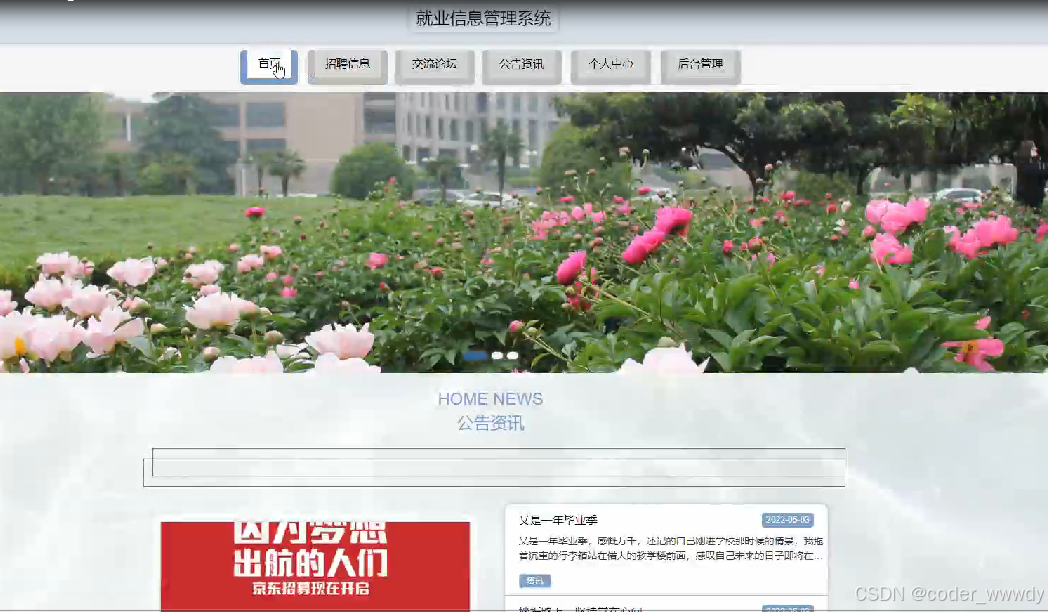Open the red 京东招募 recruitment image
The height and width of the screenshot is (612, 1048).
[315, 565]
